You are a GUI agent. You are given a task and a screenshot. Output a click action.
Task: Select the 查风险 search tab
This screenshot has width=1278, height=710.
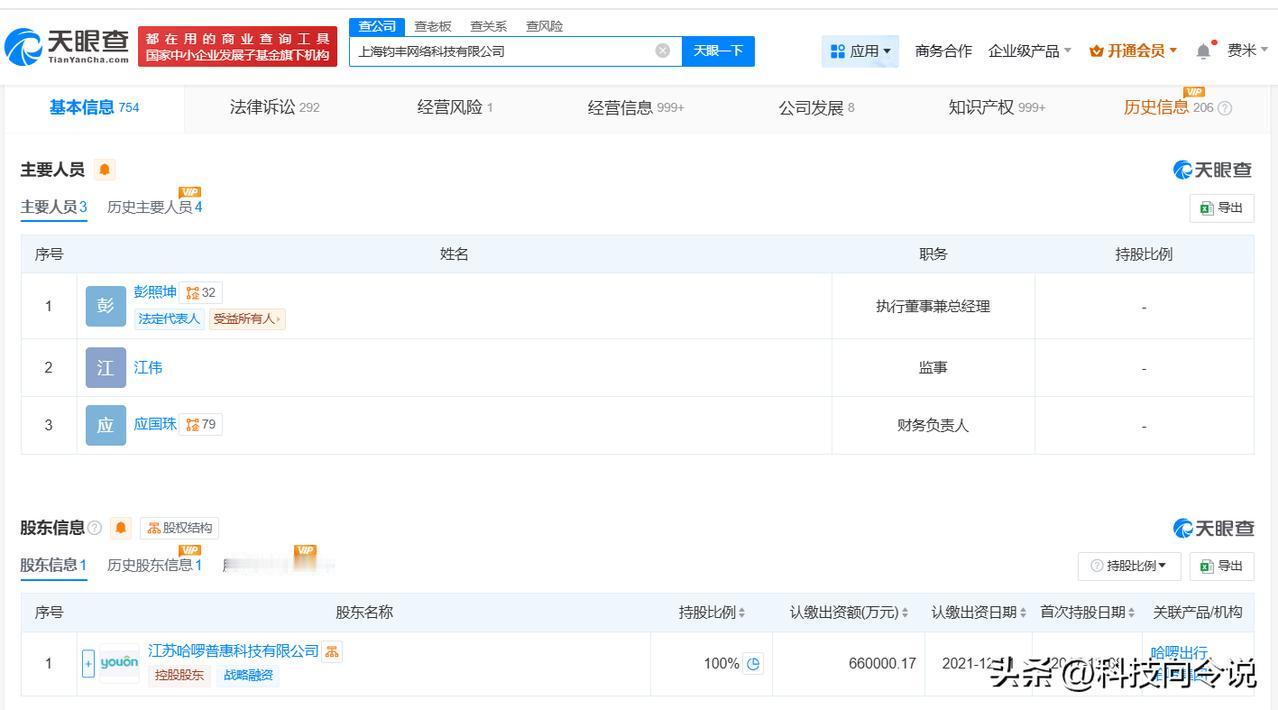point(545,27)
